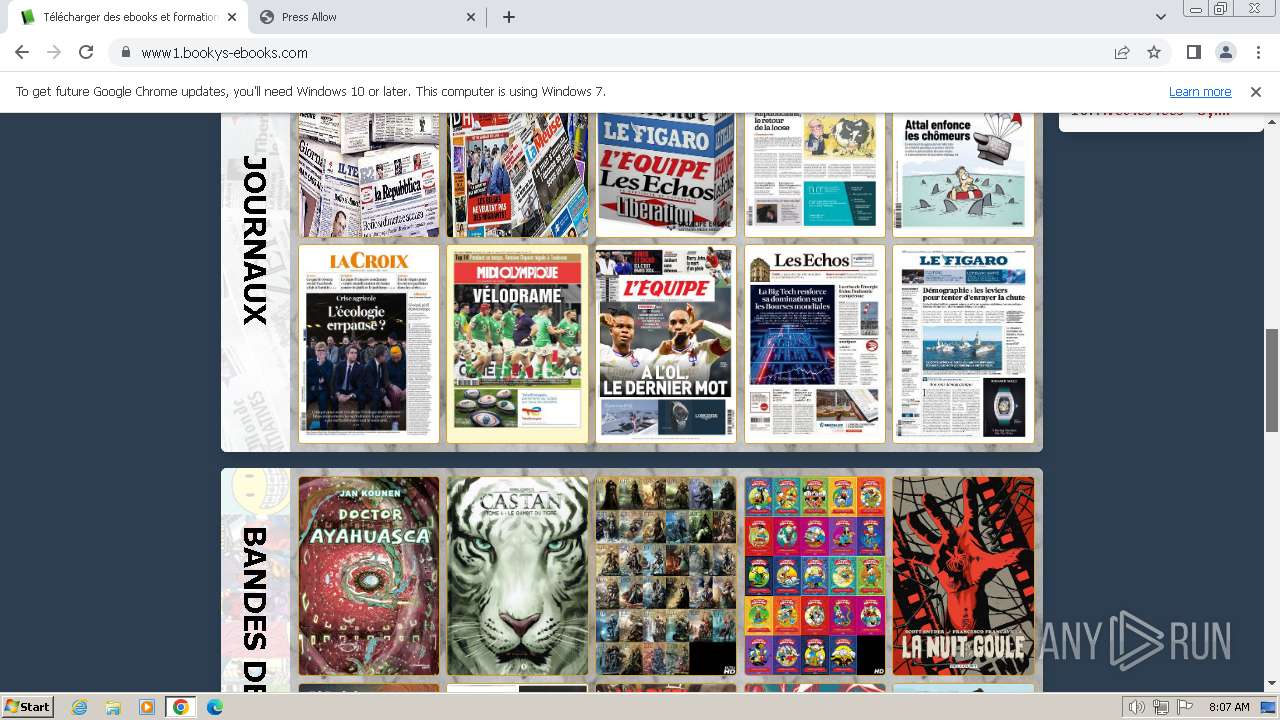Viewport: 1280px width, 720px height.
Task: Open Windows Explorer folder from taskbar
Action: click(113, 707)
